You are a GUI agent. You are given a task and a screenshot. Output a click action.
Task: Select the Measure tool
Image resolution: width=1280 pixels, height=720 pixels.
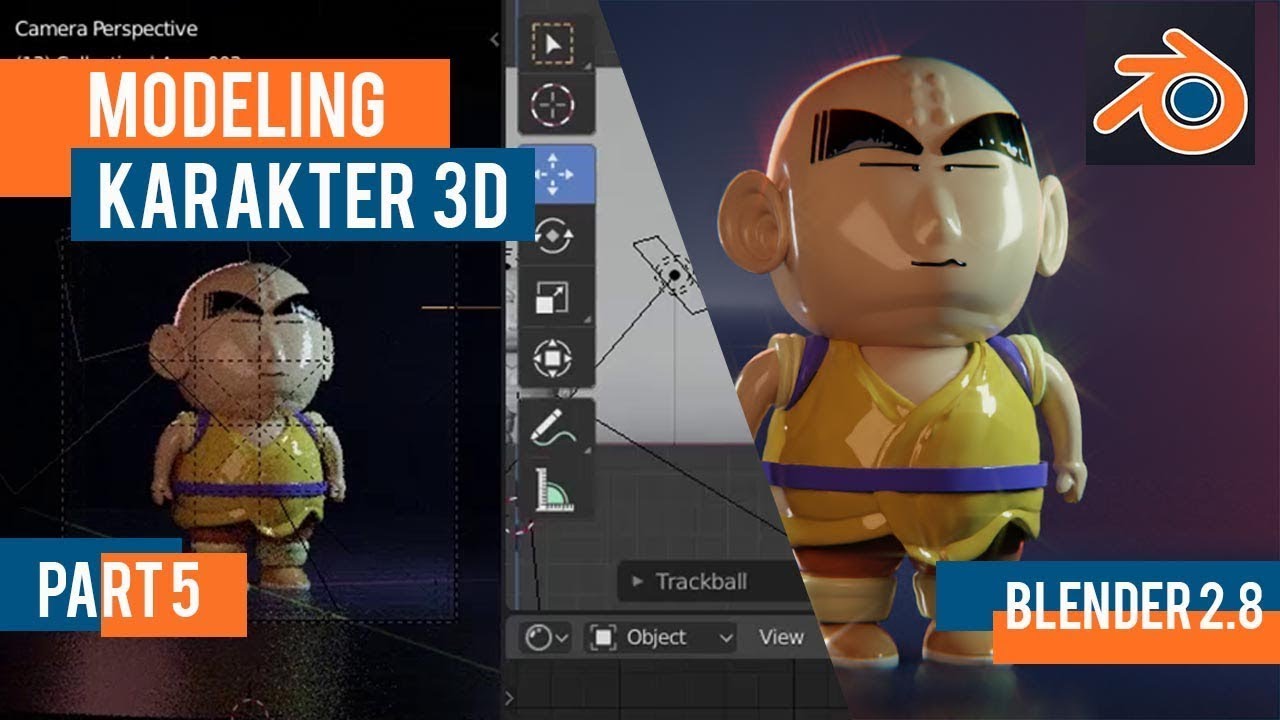tap(555, 489)
